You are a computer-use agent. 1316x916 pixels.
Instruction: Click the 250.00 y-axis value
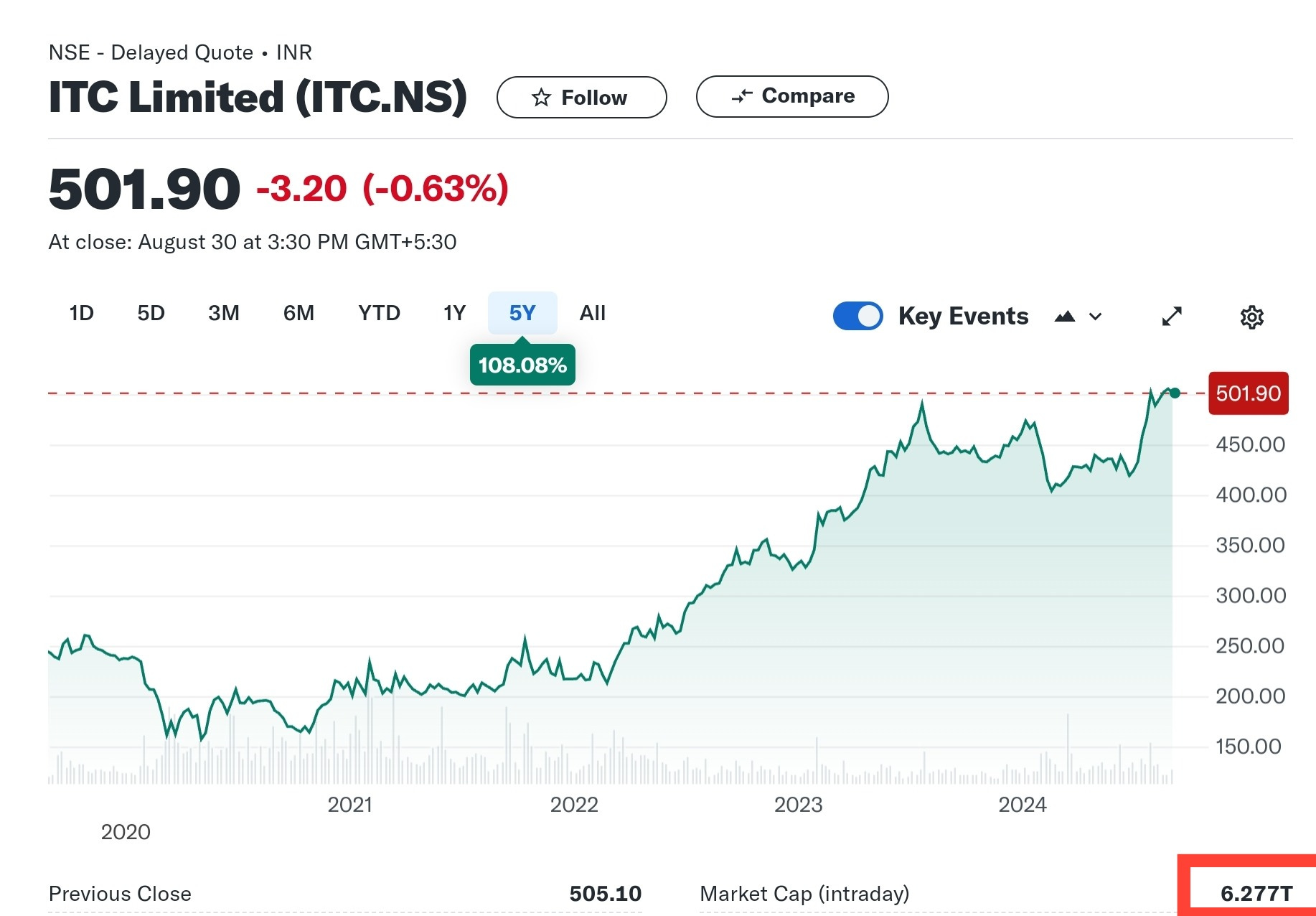pyautogui.click(x=1251, y=645)
